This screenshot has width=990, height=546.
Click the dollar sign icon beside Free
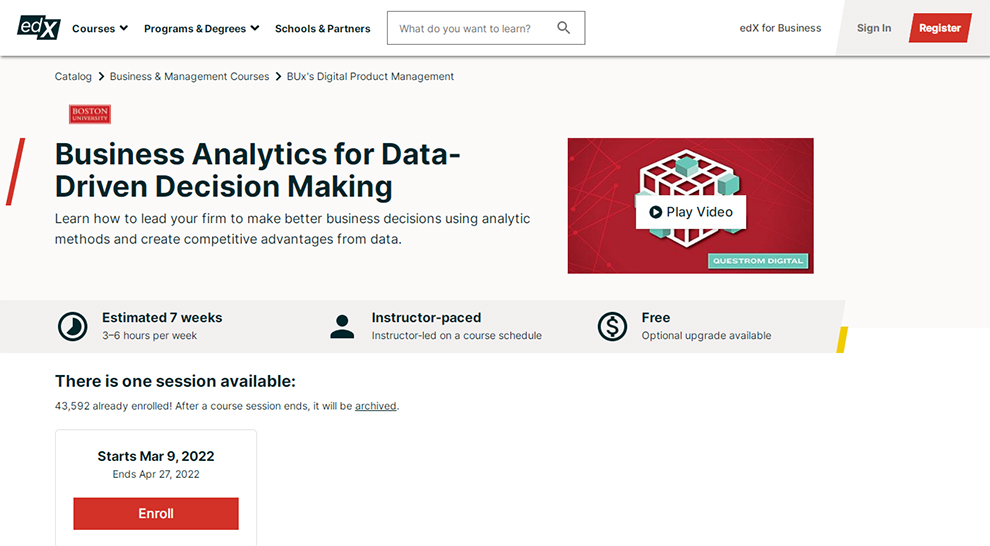point(612,326)
